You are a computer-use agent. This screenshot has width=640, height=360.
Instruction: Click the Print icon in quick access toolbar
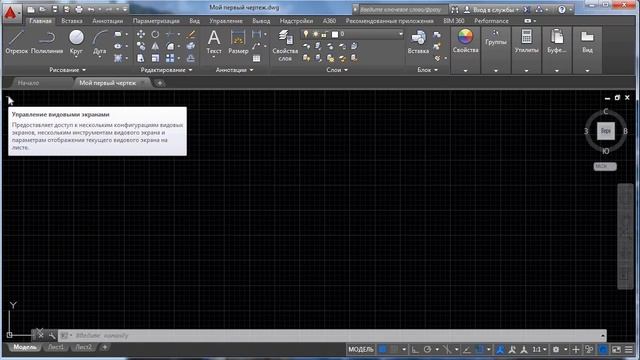[x=79, y=9]
